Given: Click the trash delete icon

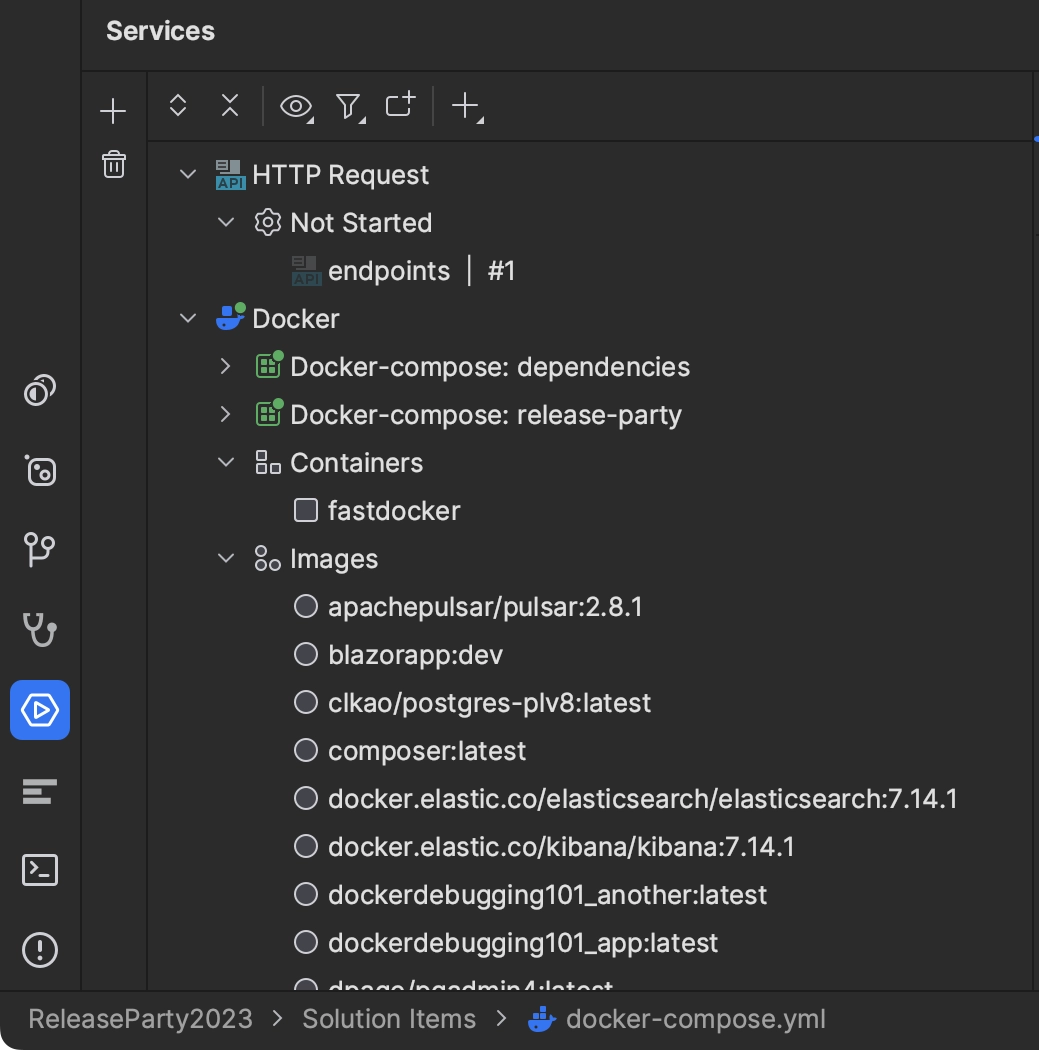Looking at the screenshot, I should tap(113, 164).
